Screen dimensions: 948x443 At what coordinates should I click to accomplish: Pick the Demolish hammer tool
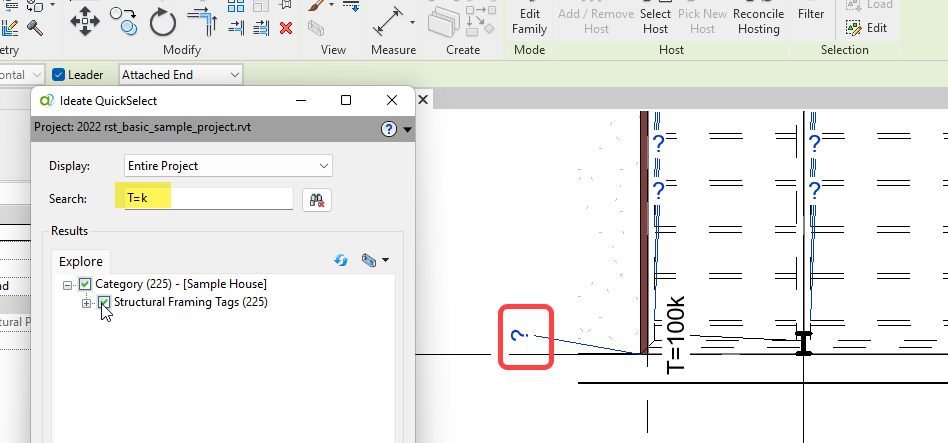coord(34,28)
